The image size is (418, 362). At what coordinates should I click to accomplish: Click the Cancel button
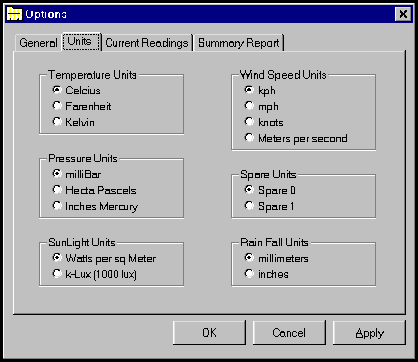click(x=289, y=333)
